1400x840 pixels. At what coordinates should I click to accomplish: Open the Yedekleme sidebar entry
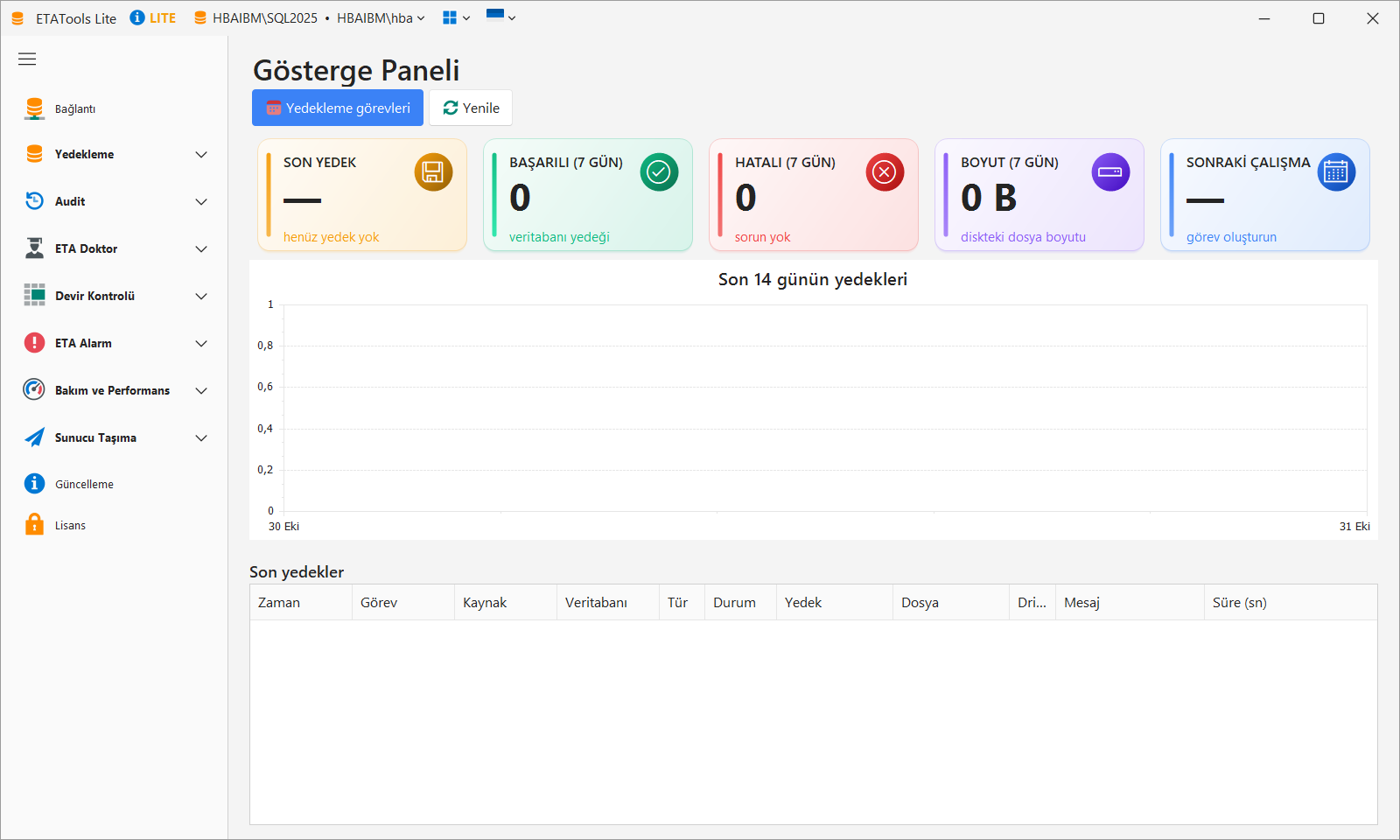pos(114,154)
